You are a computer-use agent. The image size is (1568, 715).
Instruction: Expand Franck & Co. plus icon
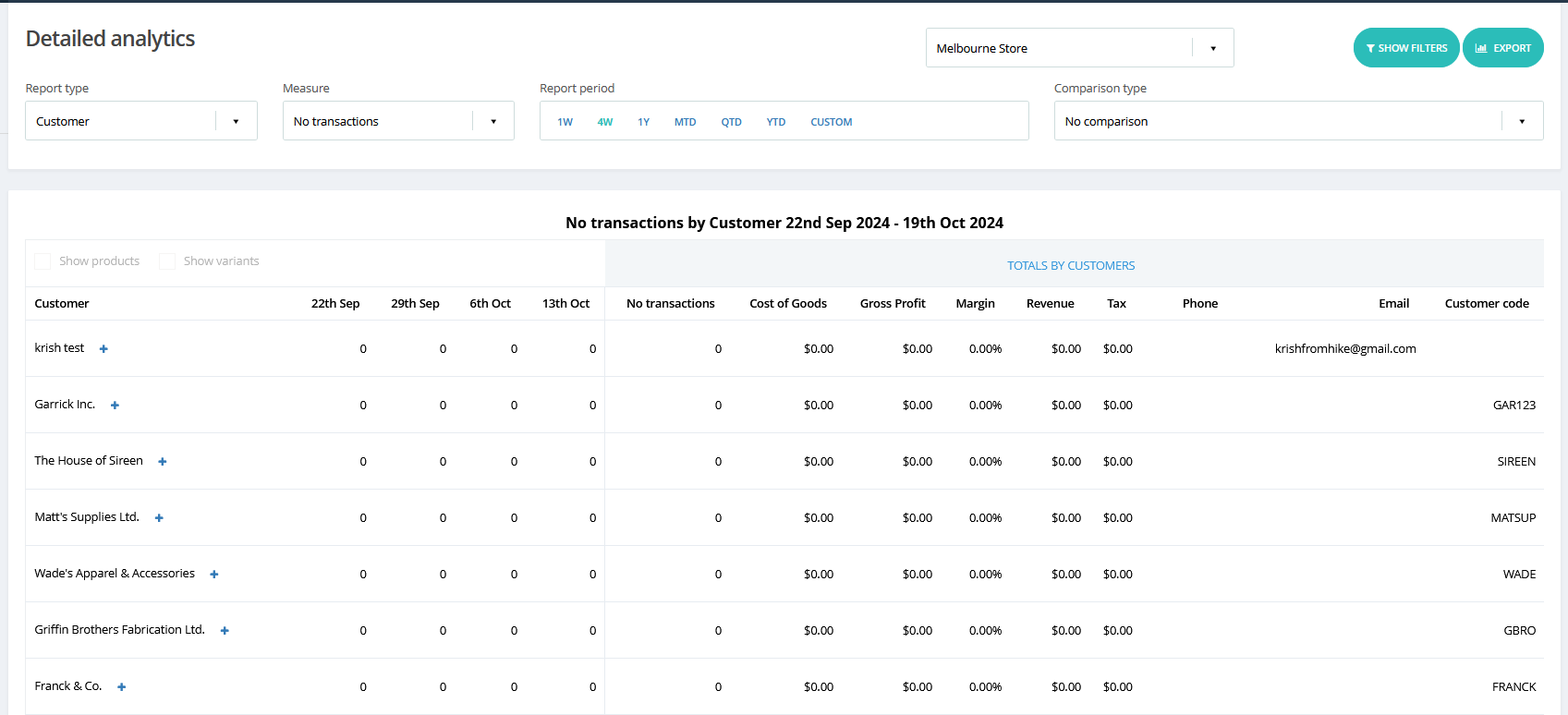point(122,687)
